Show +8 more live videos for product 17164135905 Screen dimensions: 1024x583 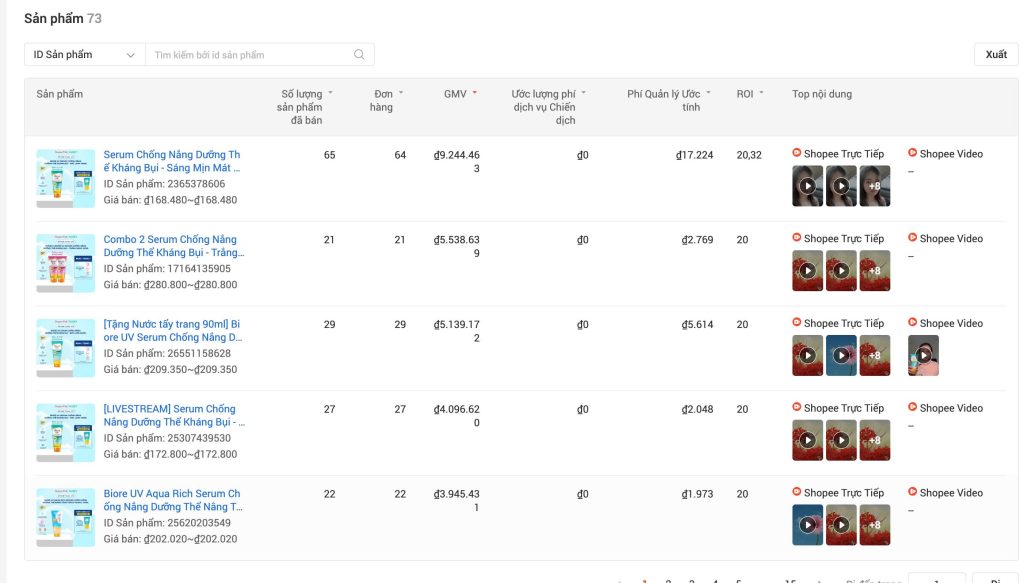pyautogui.click(x=875, y=271)
